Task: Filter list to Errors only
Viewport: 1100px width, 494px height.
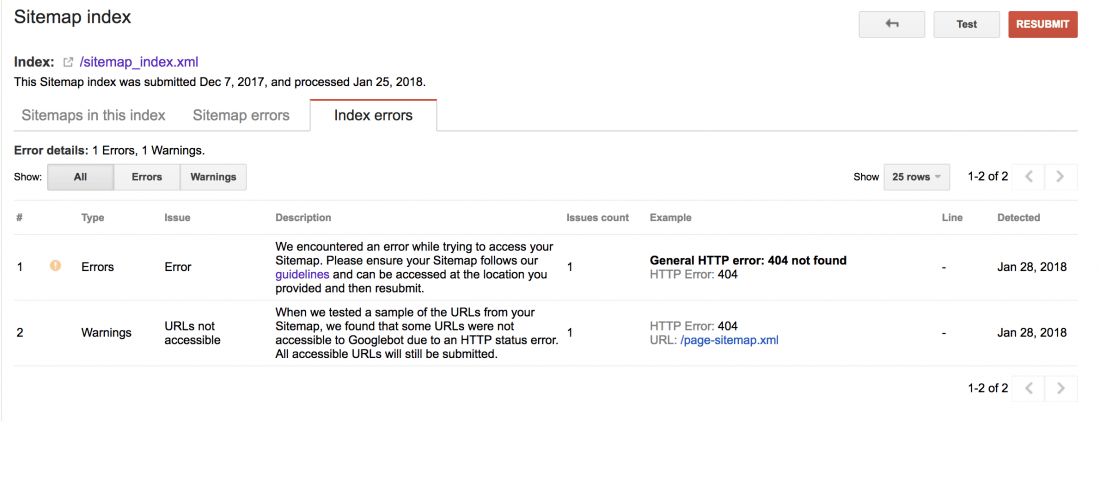Action: (x=147, y=177)
